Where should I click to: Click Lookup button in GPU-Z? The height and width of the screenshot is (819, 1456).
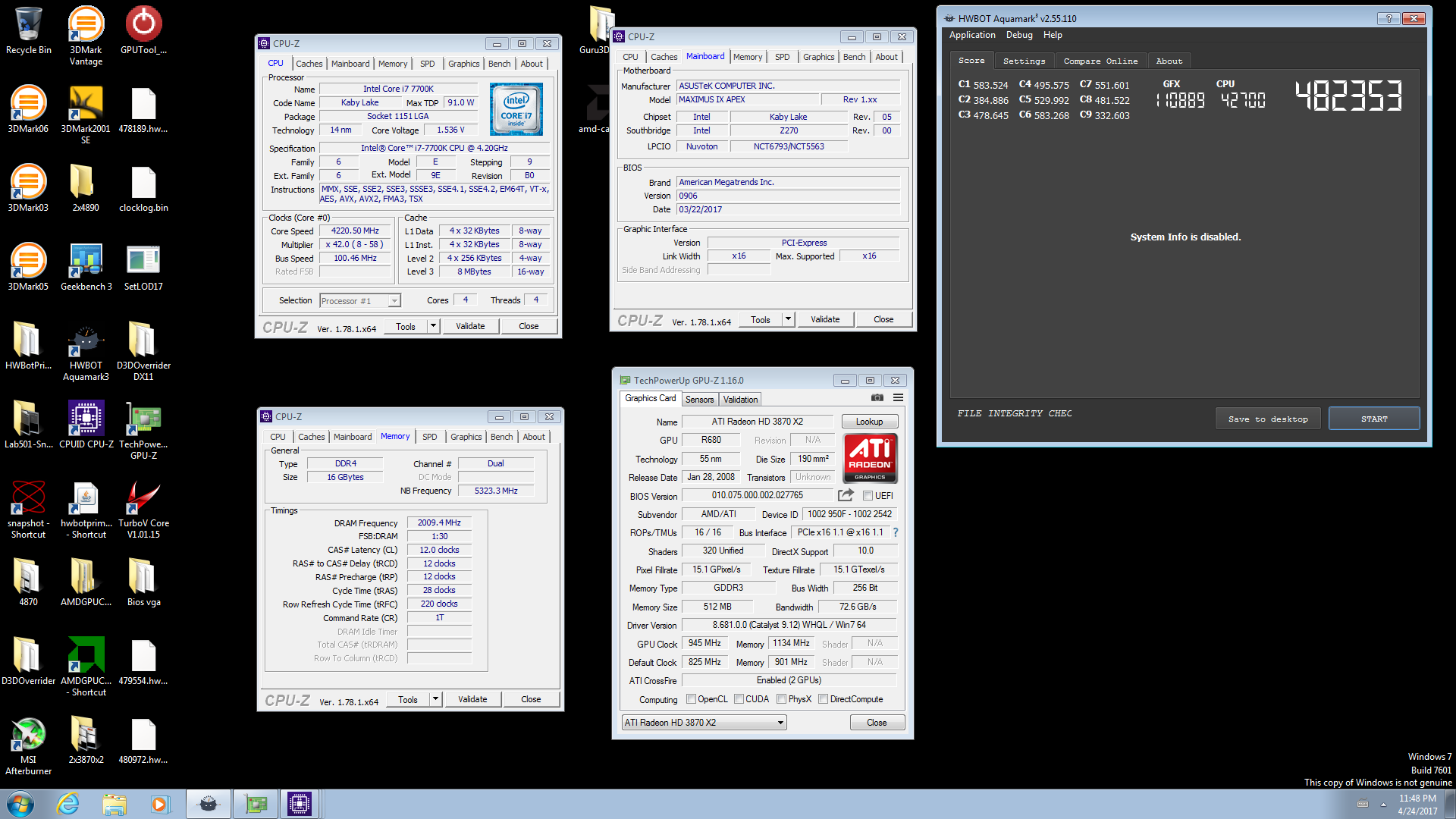coord(869,422)
